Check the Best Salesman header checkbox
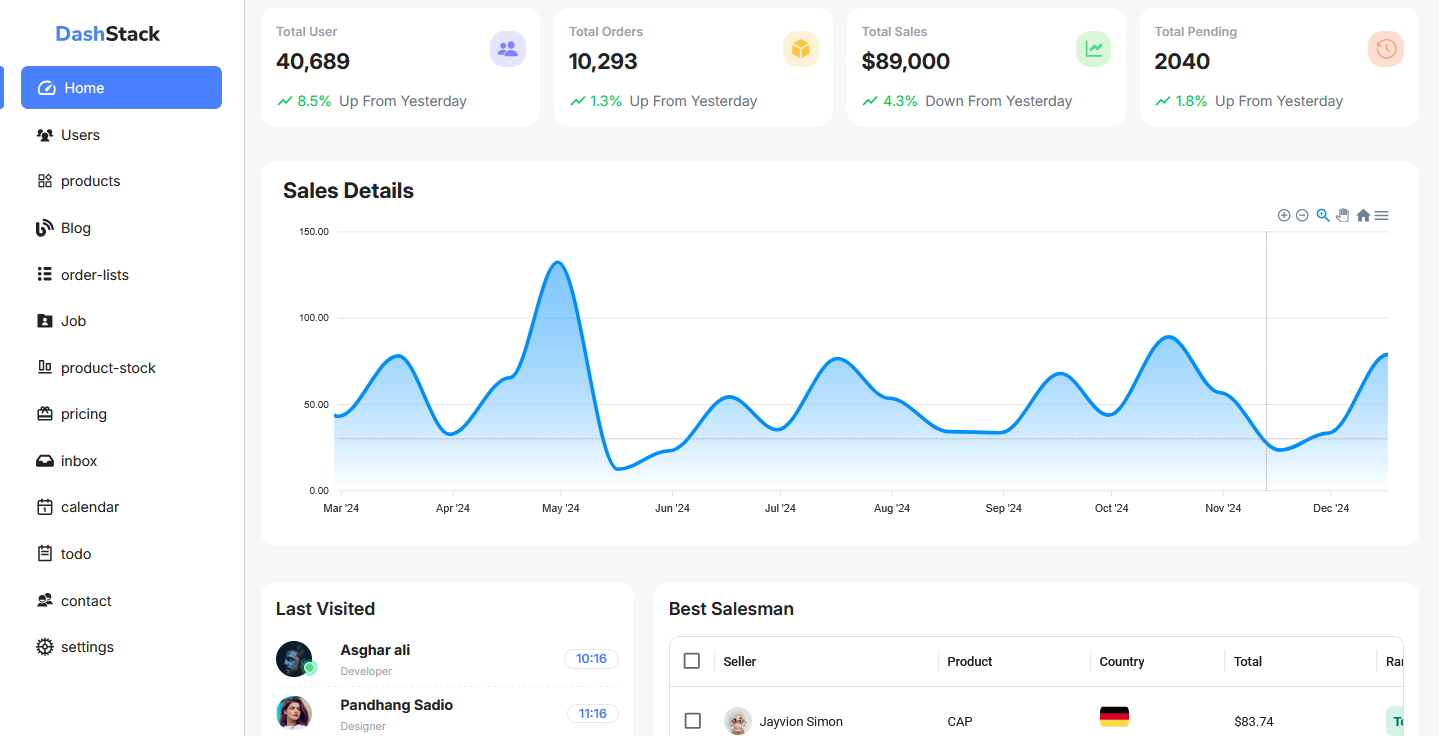The height and width of the screenshot is (736, 1439). tap(692, 661)
